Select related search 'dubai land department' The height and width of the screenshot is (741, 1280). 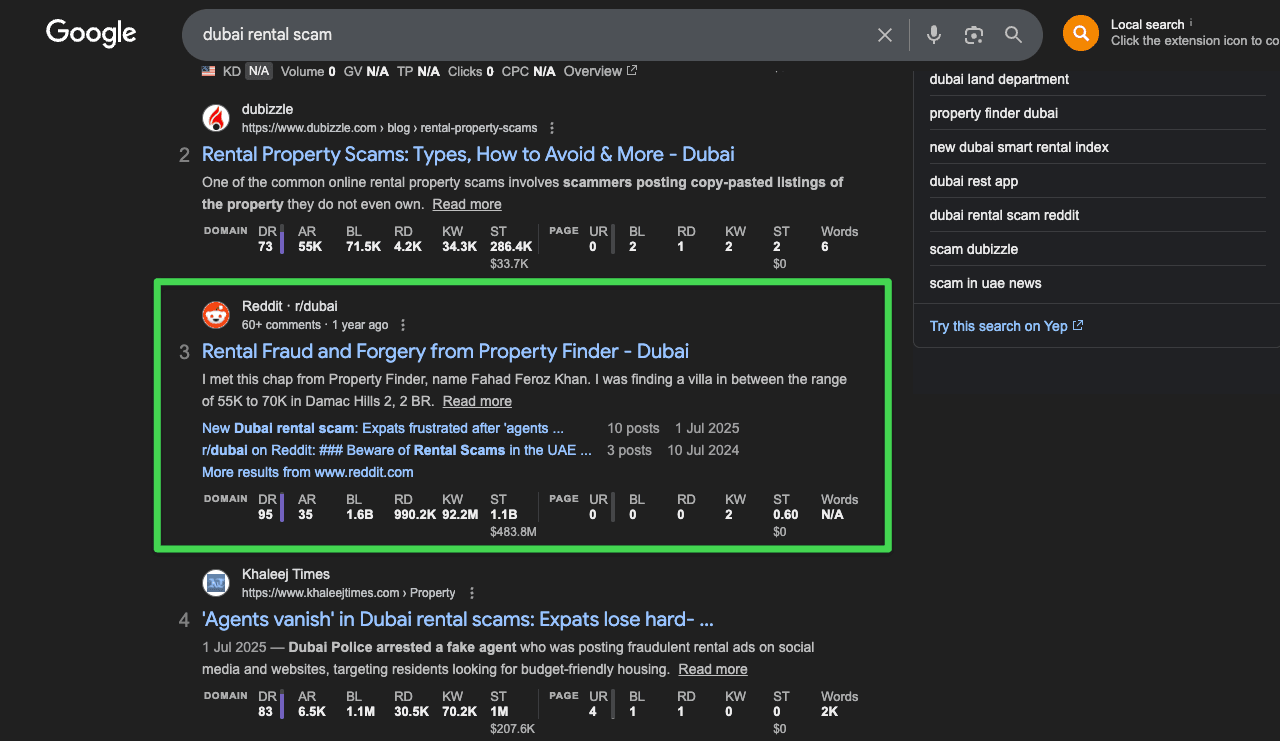click(1000, 79)
